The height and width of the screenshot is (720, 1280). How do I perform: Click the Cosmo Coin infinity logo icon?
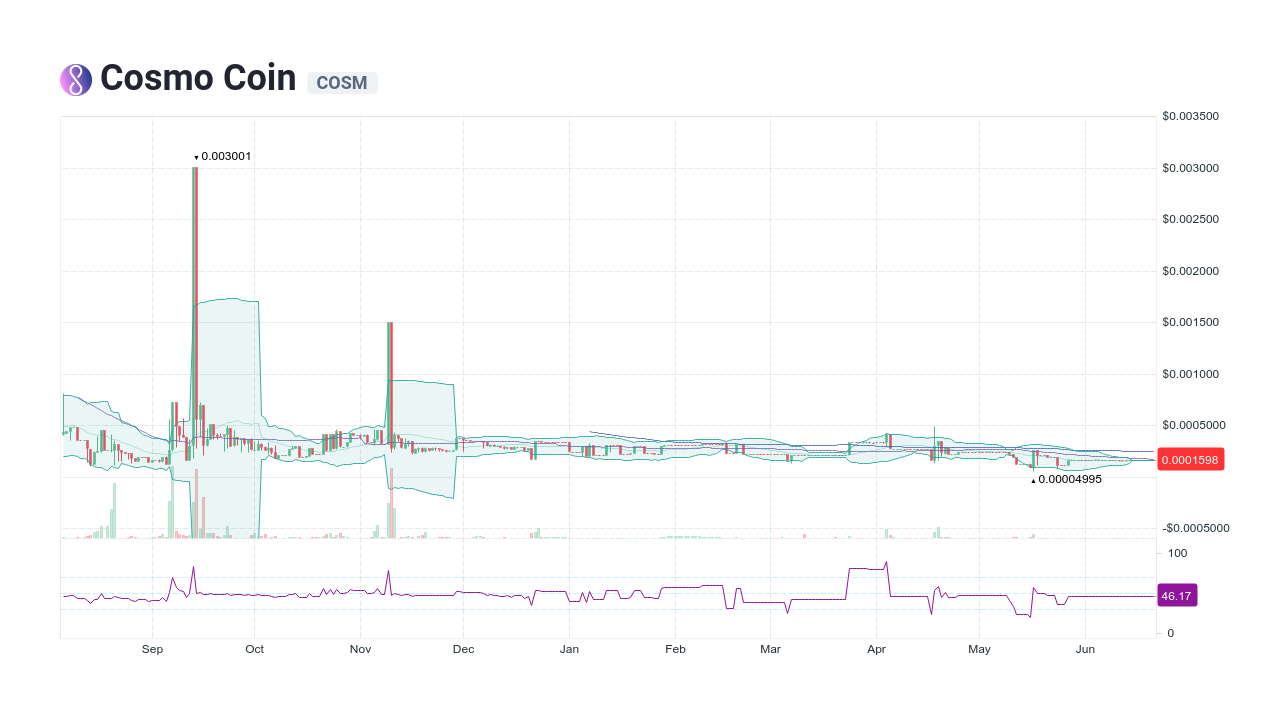point(75,78)
